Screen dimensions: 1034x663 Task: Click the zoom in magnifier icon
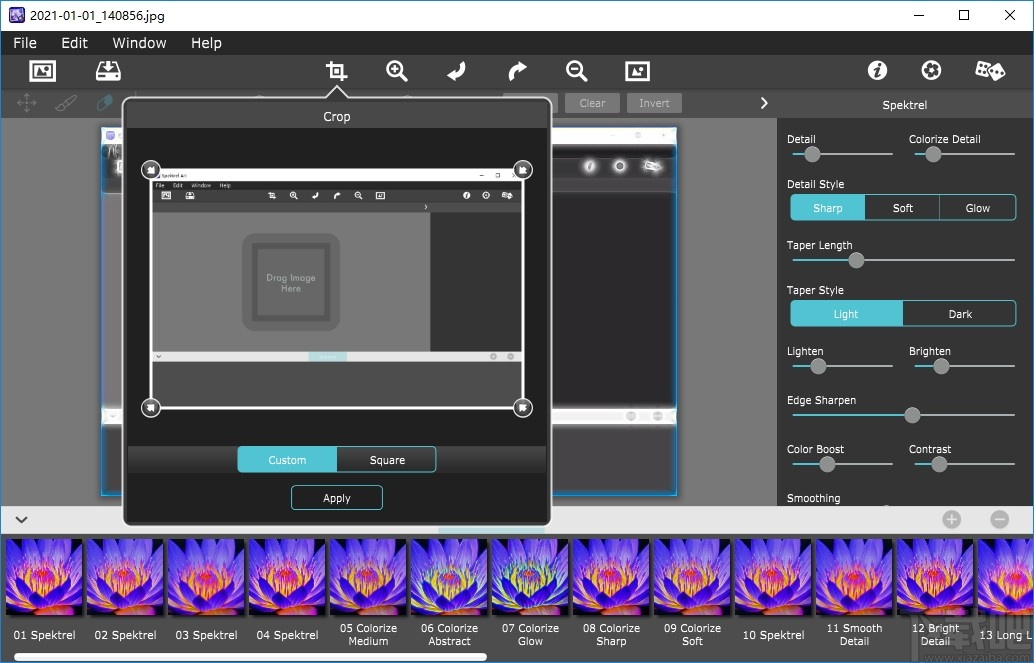click(397, 71)
